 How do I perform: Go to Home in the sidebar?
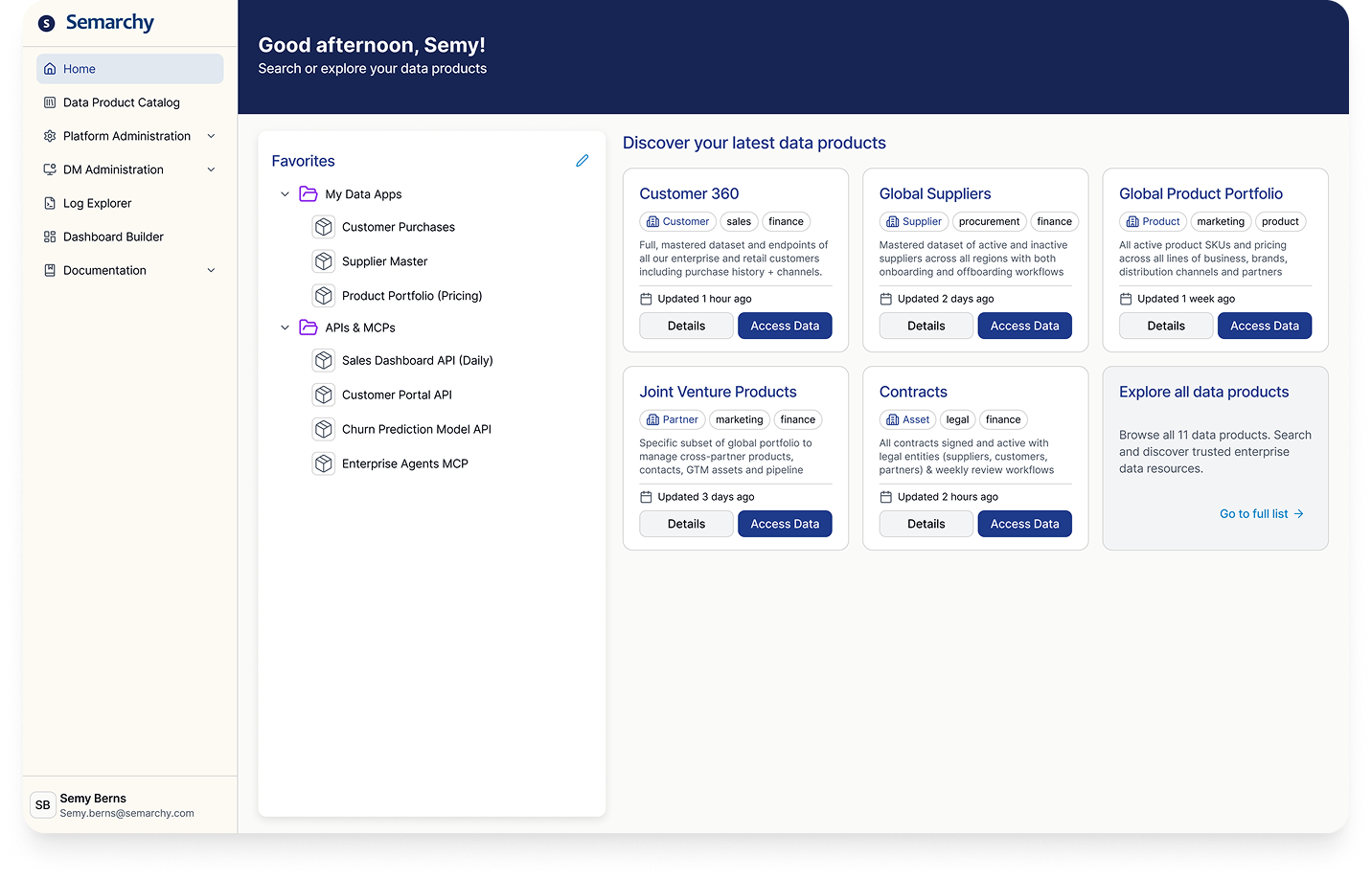click(x=130, y=69)
